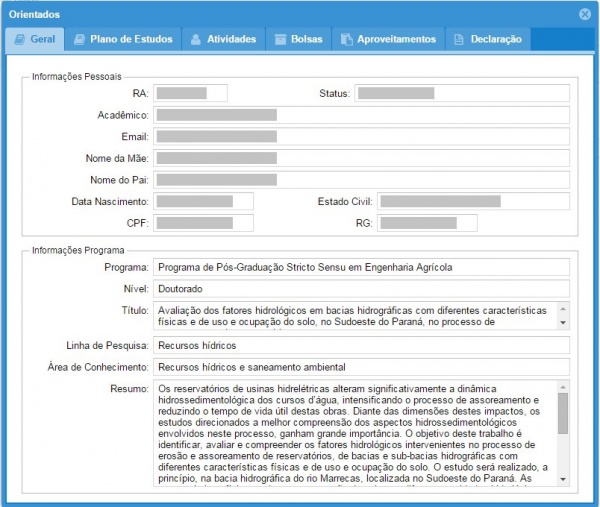Click the Acadêmico name field
The height and width of the screenshot is (507, 600).
(x=361, y=115)
